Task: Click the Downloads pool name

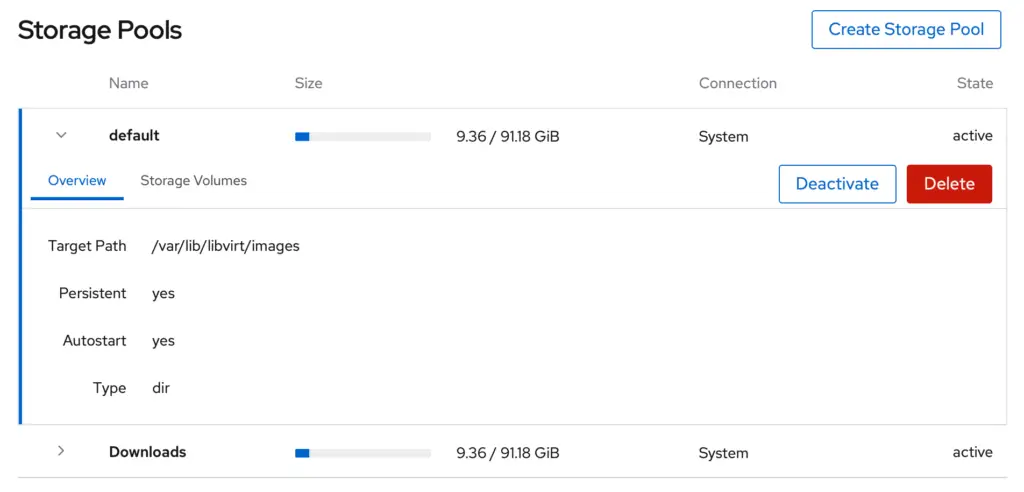Action: click(148, 451)
